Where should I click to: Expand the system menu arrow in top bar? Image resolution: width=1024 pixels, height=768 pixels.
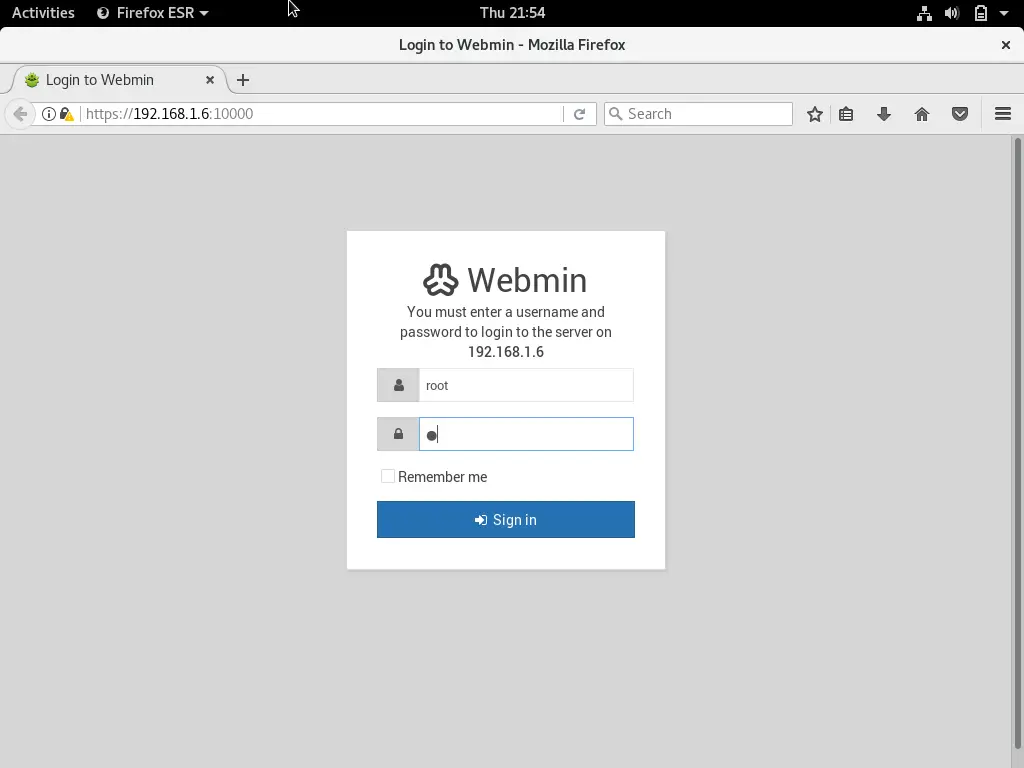pyautogui.click(x=1004, y=13)
